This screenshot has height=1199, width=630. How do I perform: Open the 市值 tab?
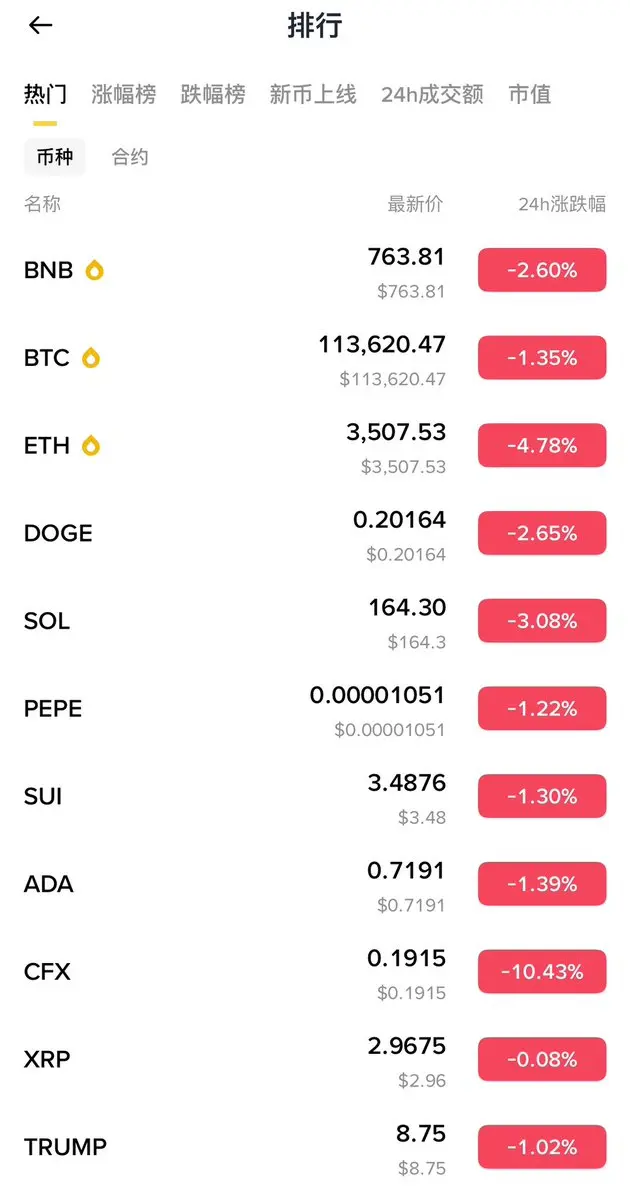pyautogui.click(x=530, y=95)
